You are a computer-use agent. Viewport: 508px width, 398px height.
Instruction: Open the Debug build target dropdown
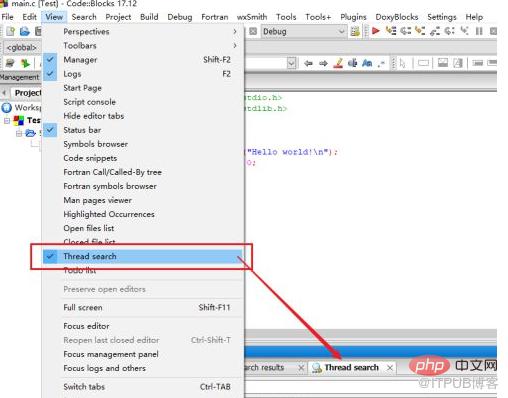tap(303, 31)
